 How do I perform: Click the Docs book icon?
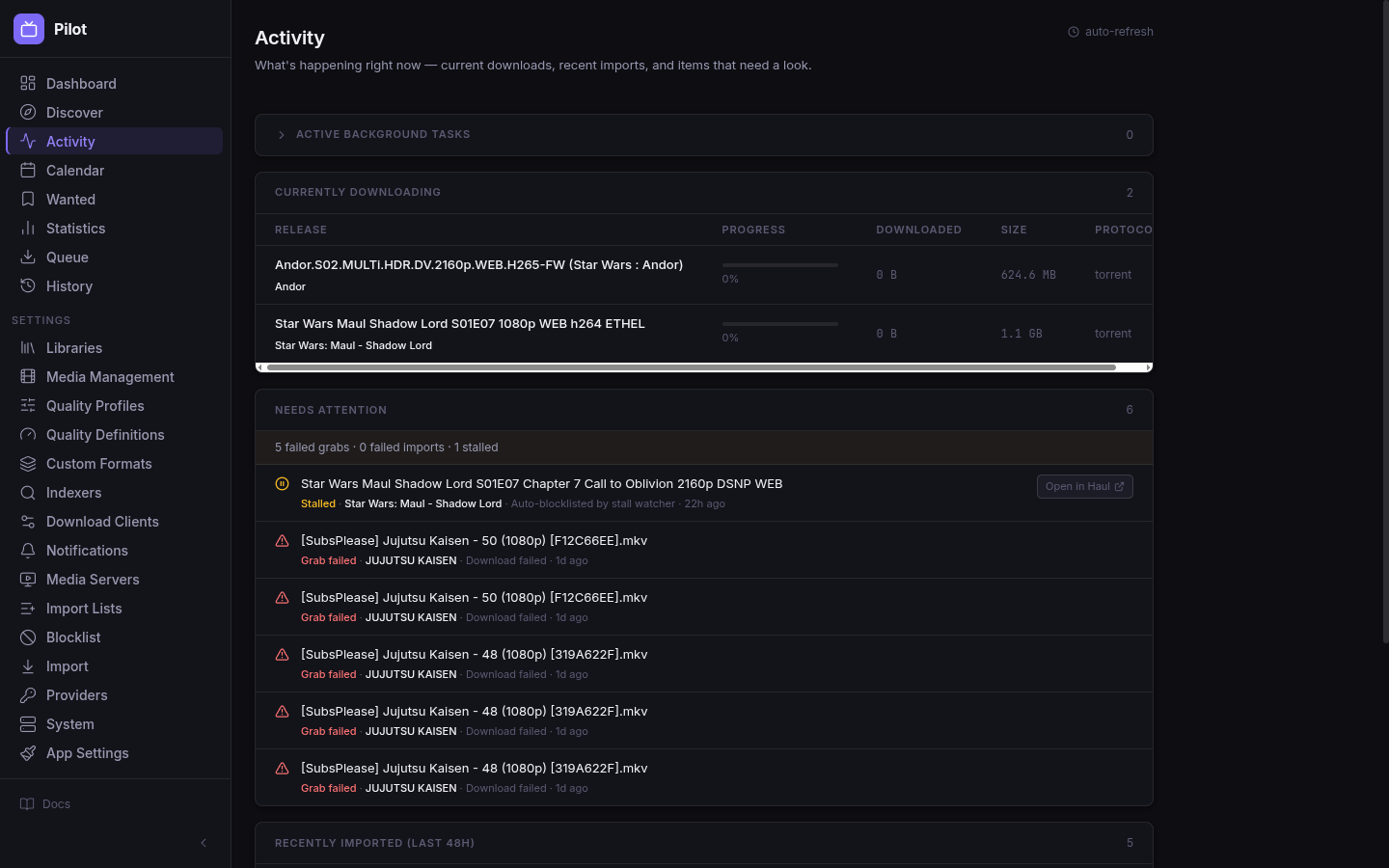27,804
